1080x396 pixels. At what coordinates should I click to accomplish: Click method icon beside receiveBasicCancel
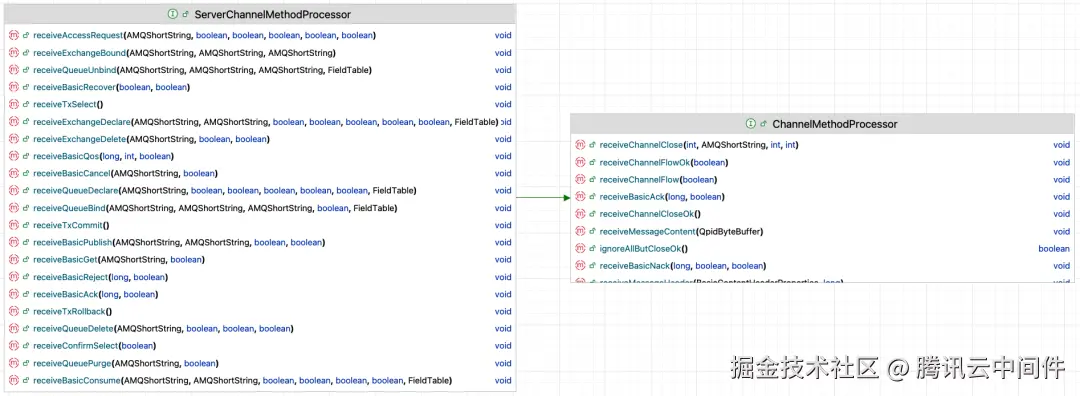pyautogui.click(x=14, y=173)
